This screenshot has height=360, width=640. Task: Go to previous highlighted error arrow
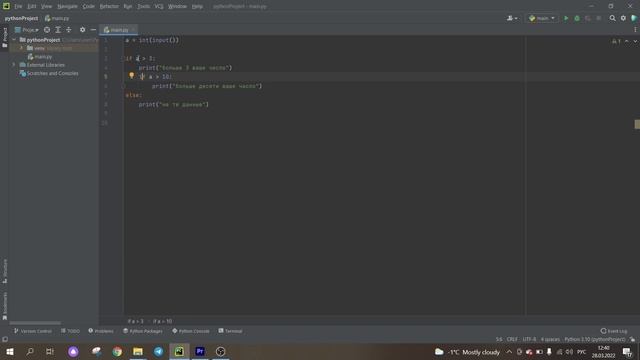click(x=627, y=41)
